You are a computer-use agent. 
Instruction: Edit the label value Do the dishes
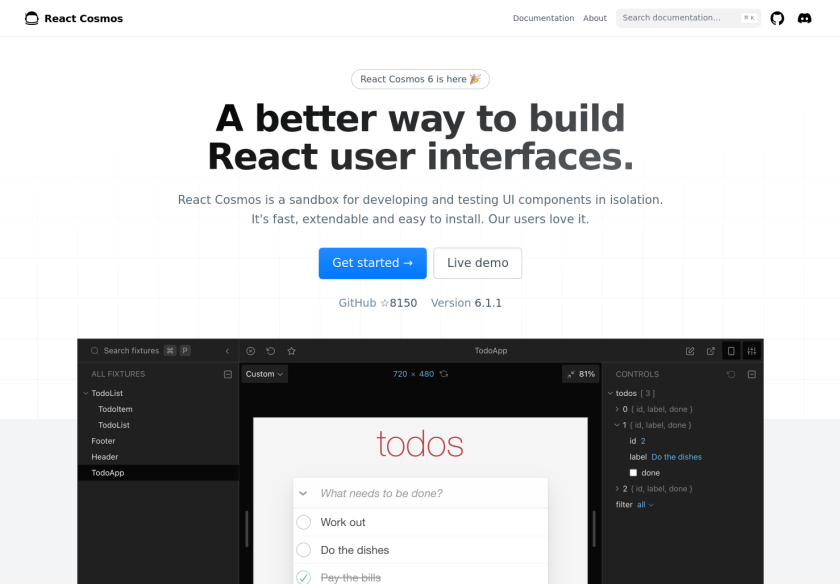[x=677, y=457]
